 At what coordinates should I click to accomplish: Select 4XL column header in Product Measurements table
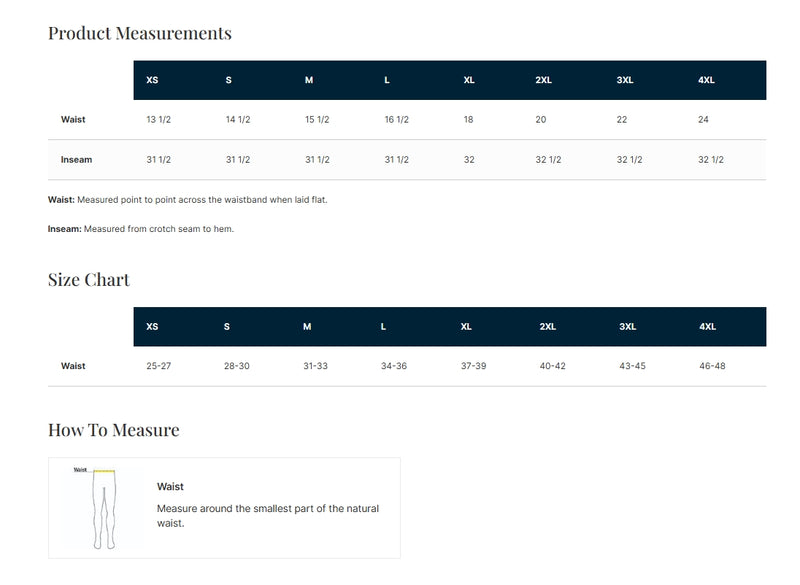point(706,80)
